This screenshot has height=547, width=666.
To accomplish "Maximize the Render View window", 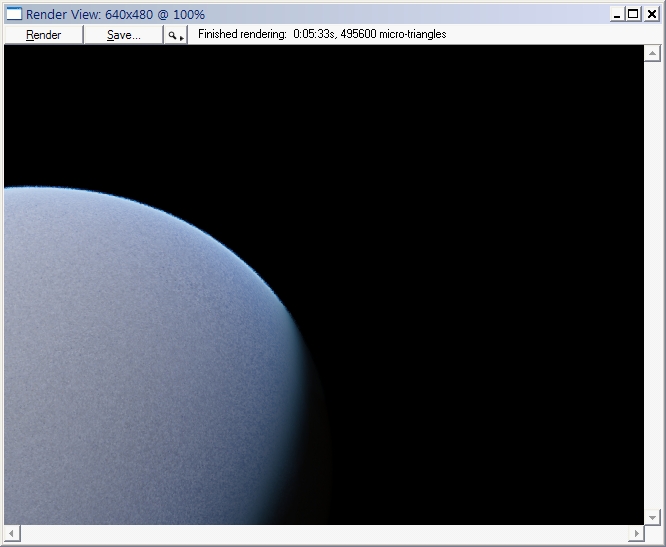I will pyautogui.click(x=634, y=14).
